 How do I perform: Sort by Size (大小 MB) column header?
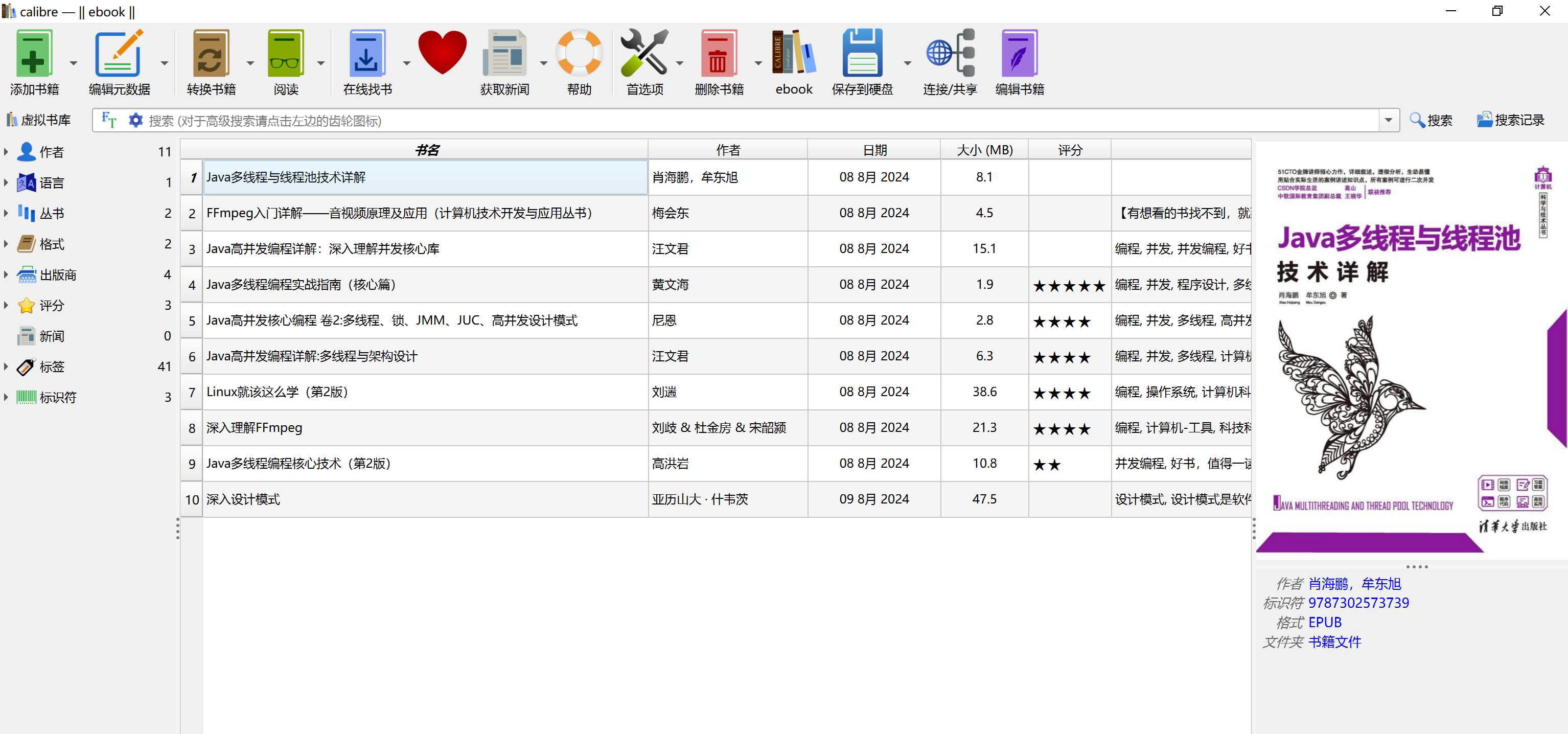tap(985, 150)
